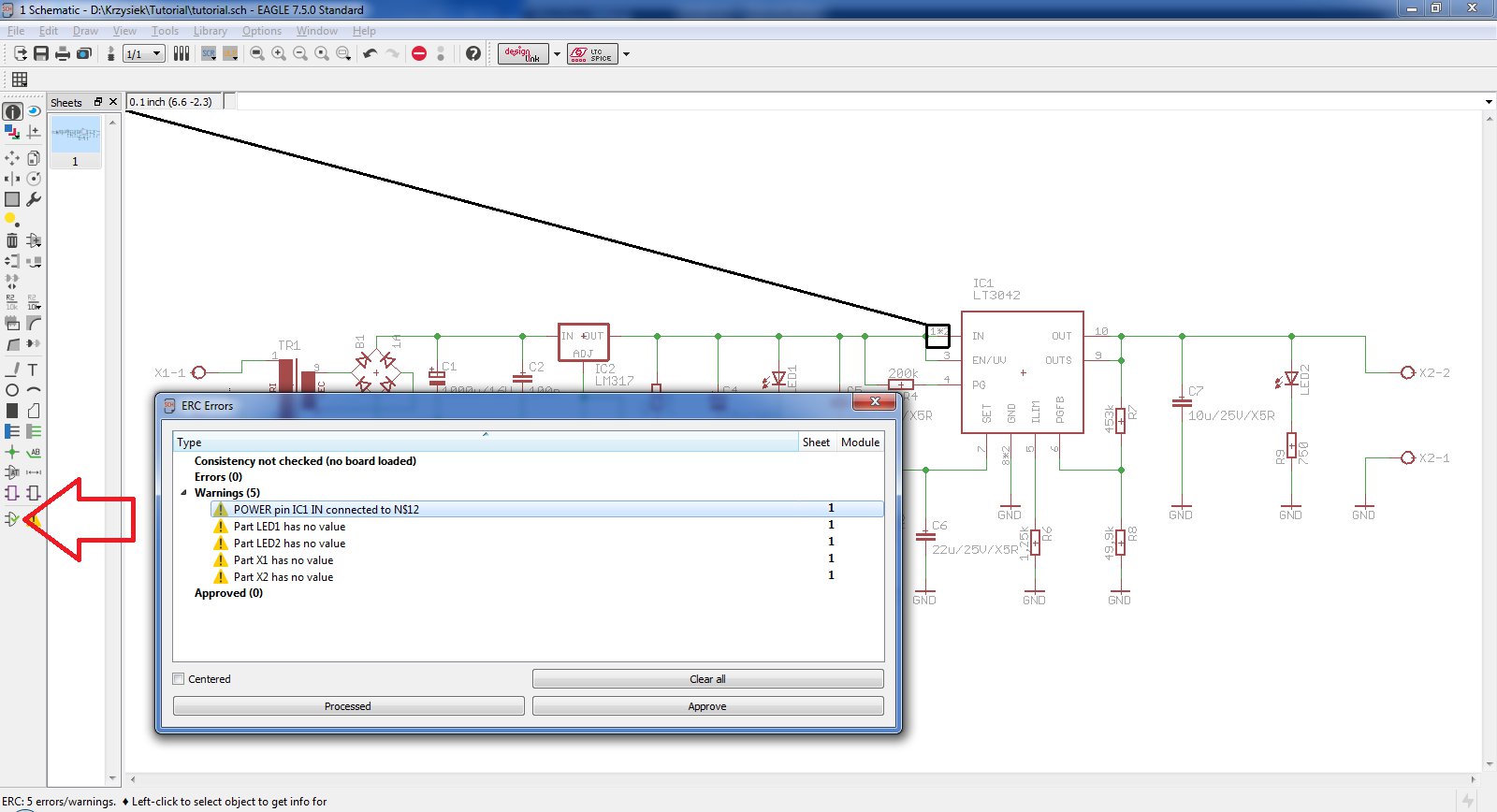This screenshot has height=812, width=1497.
Task: Run the ERC check tool
Action: pos(12,519)
